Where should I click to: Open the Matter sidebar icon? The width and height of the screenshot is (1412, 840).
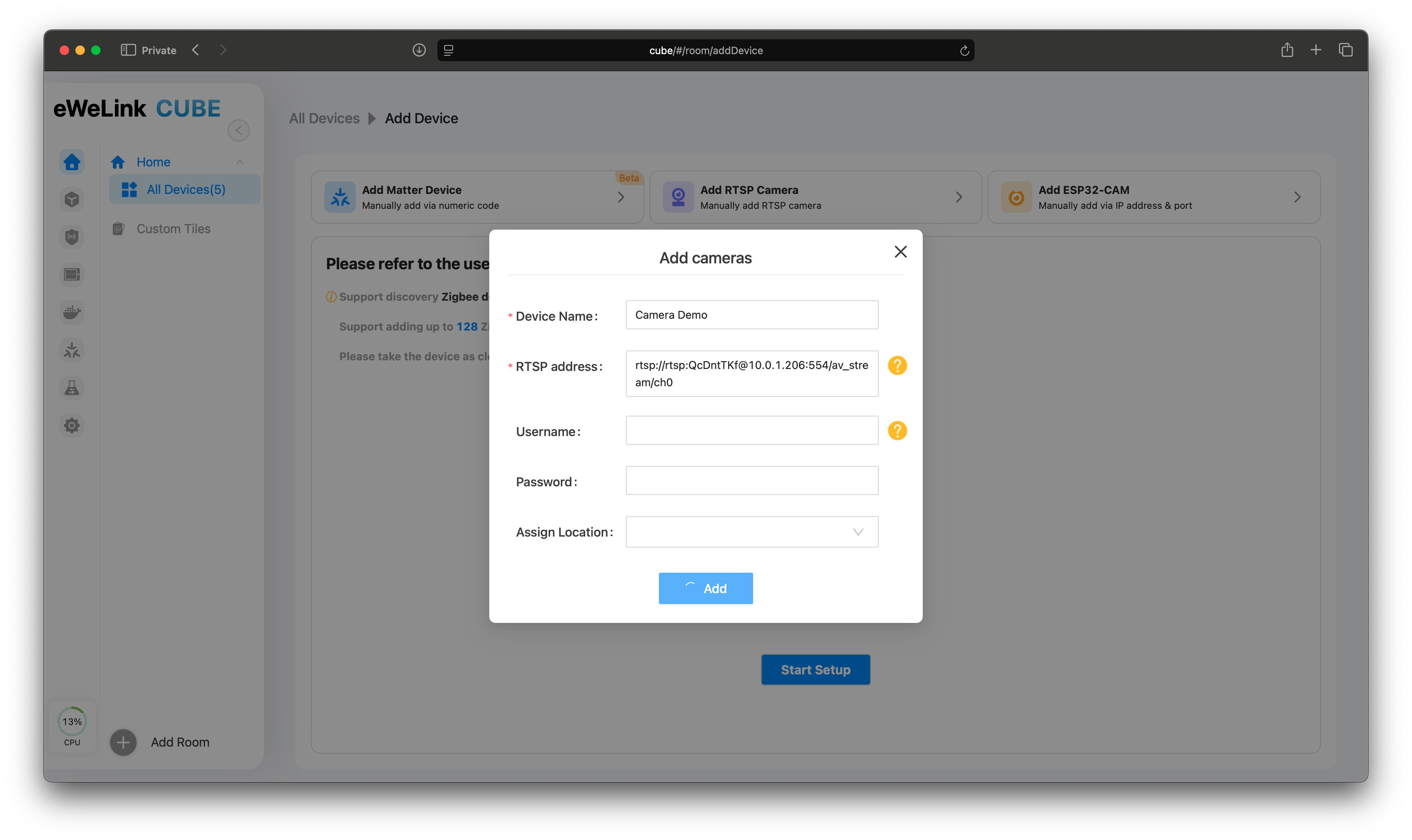coord(72,351)
